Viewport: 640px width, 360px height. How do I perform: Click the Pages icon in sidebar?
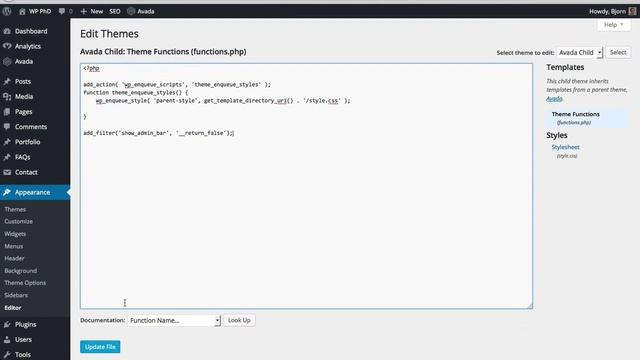coord(7,111)
